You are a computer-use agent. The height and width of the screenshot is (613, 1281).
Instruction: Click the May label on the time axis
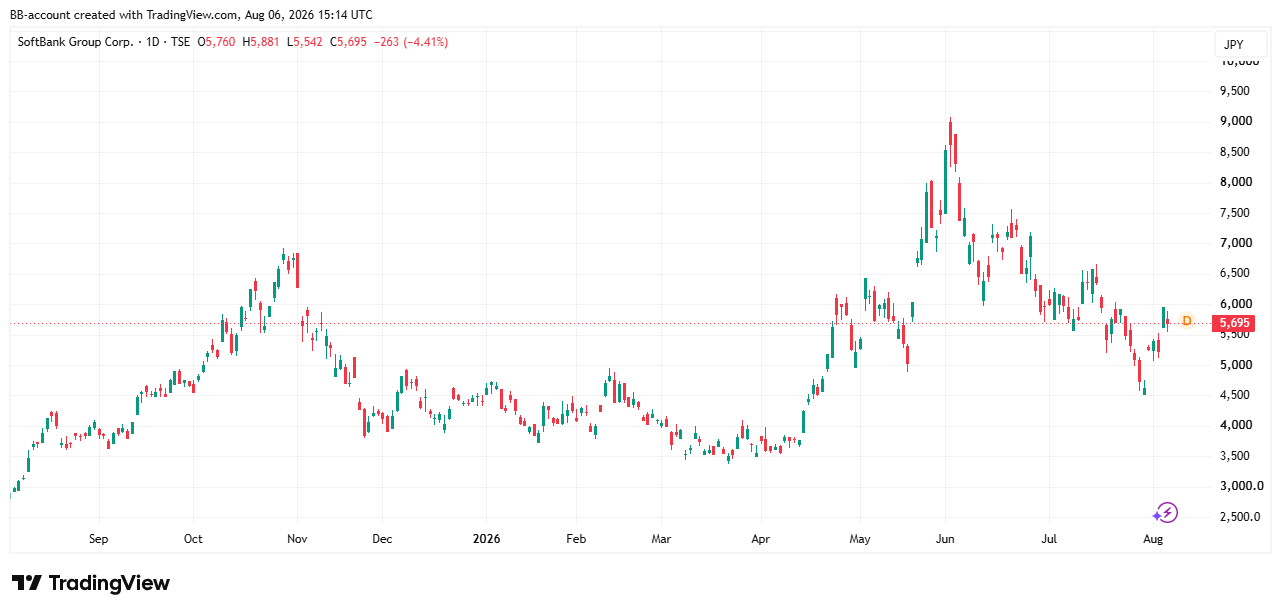(860, 539)
